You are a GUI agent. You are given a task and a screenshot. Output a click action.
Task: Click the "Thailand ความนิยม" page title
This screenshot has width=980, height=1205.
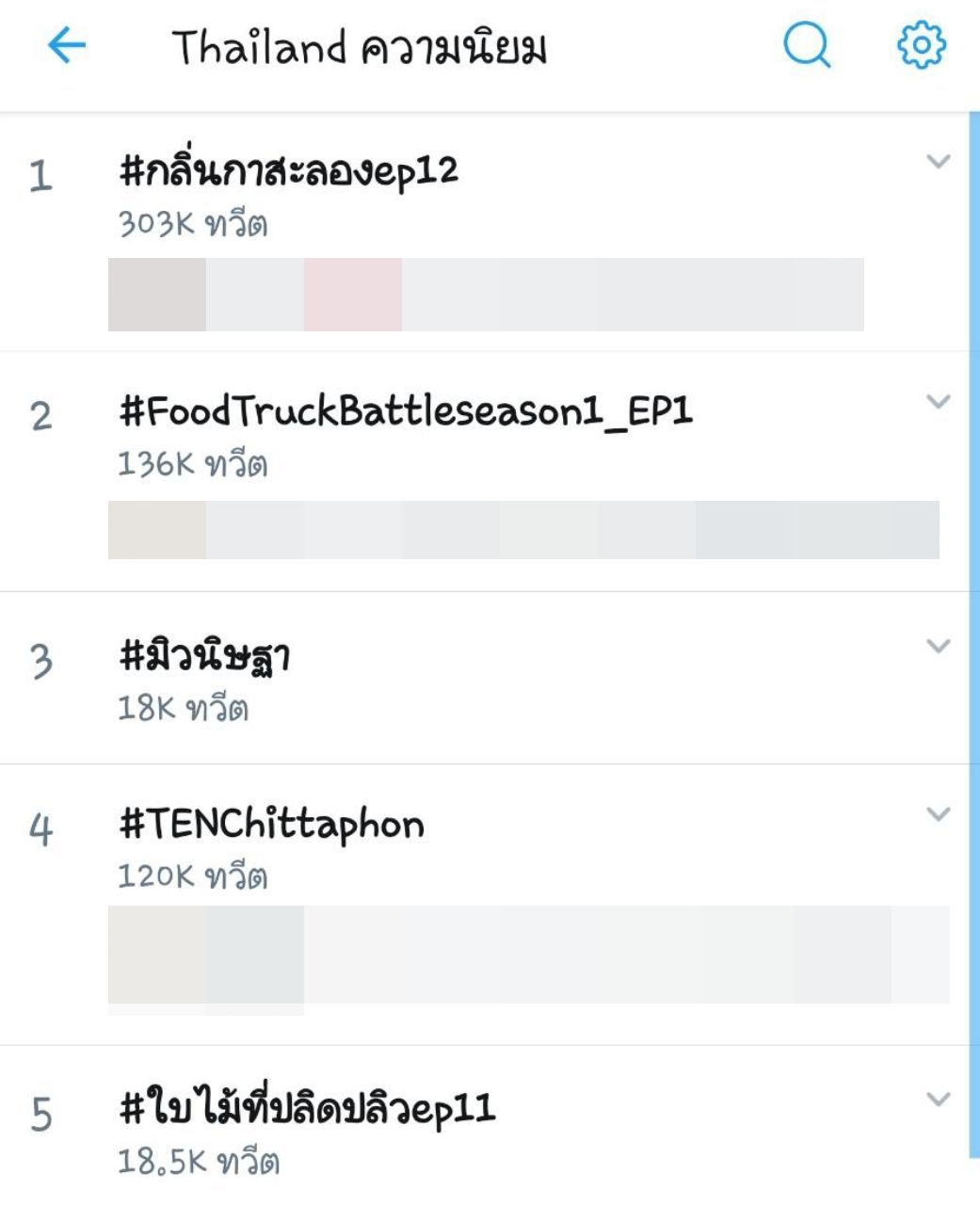(x=359, y=47)
